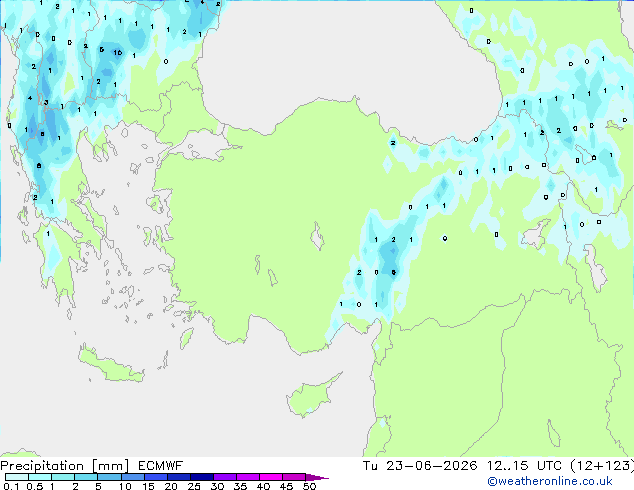Select the 2–5 mm legend color swatch
The image size is (634, 490).
point(86,477)
